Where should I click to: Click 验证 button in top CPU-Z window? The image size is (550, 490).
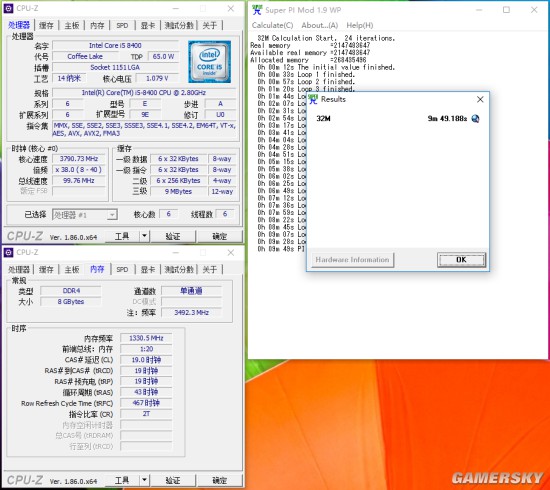pos(173,236)
